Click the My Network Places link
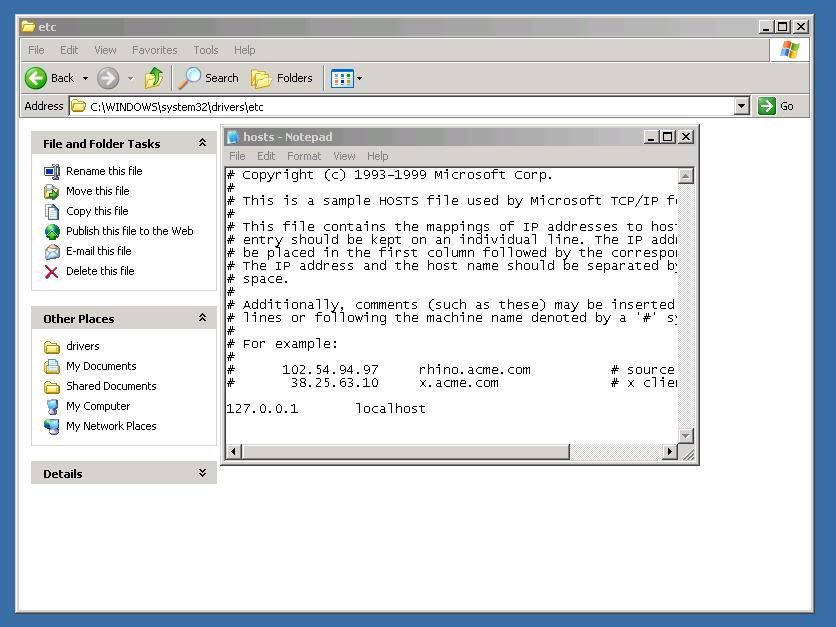This screenshot has width=836, height=627. pos(111,426)
